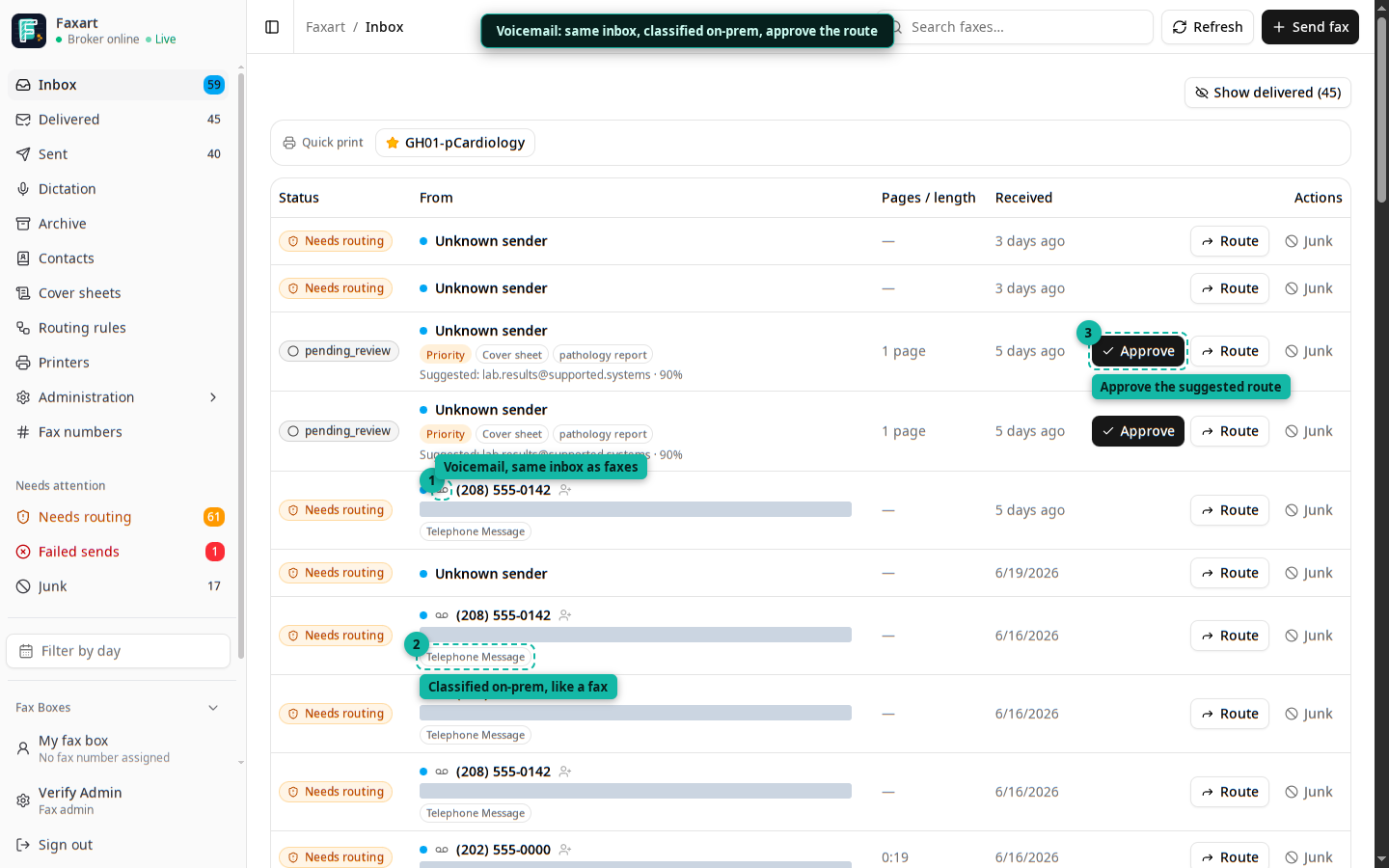Route the second 3 days ago fax
Viewport: 1389px width, 868px height.
[1230, 288]
